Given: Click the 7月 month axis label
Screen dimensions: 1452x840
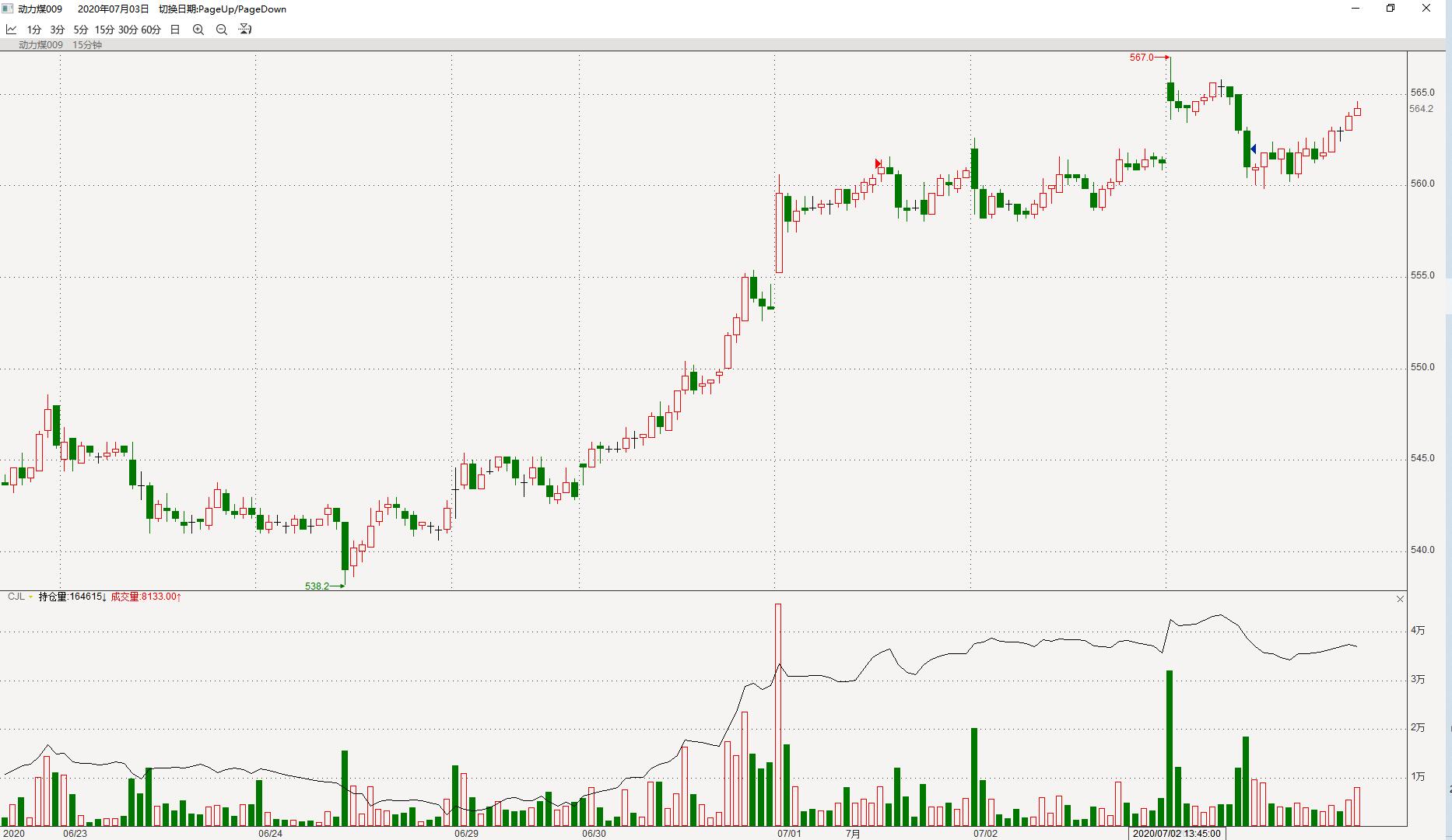Looking at the screenshot, I should 854,834.
